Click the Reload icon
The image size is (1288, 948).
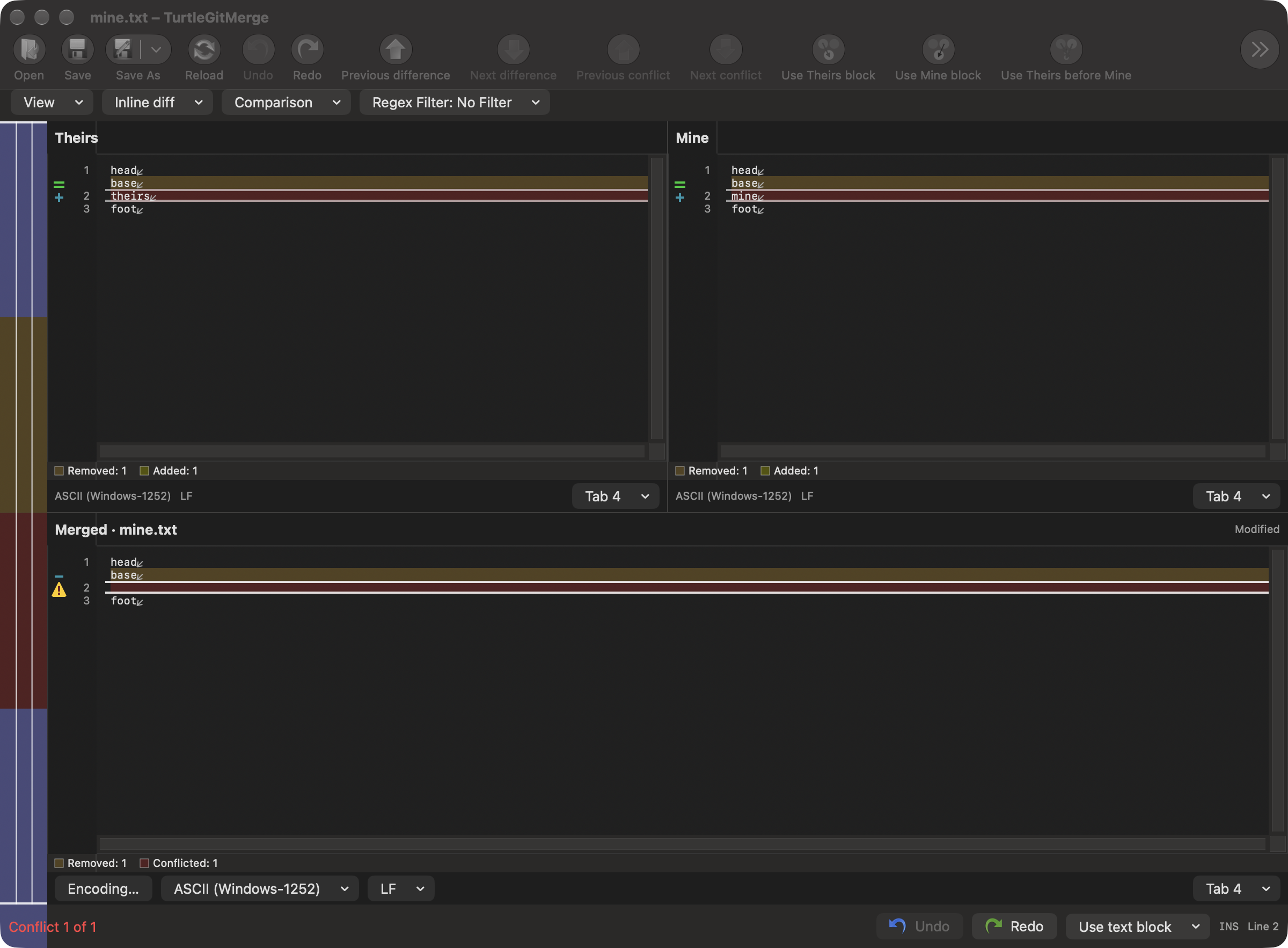pos(204,49)
